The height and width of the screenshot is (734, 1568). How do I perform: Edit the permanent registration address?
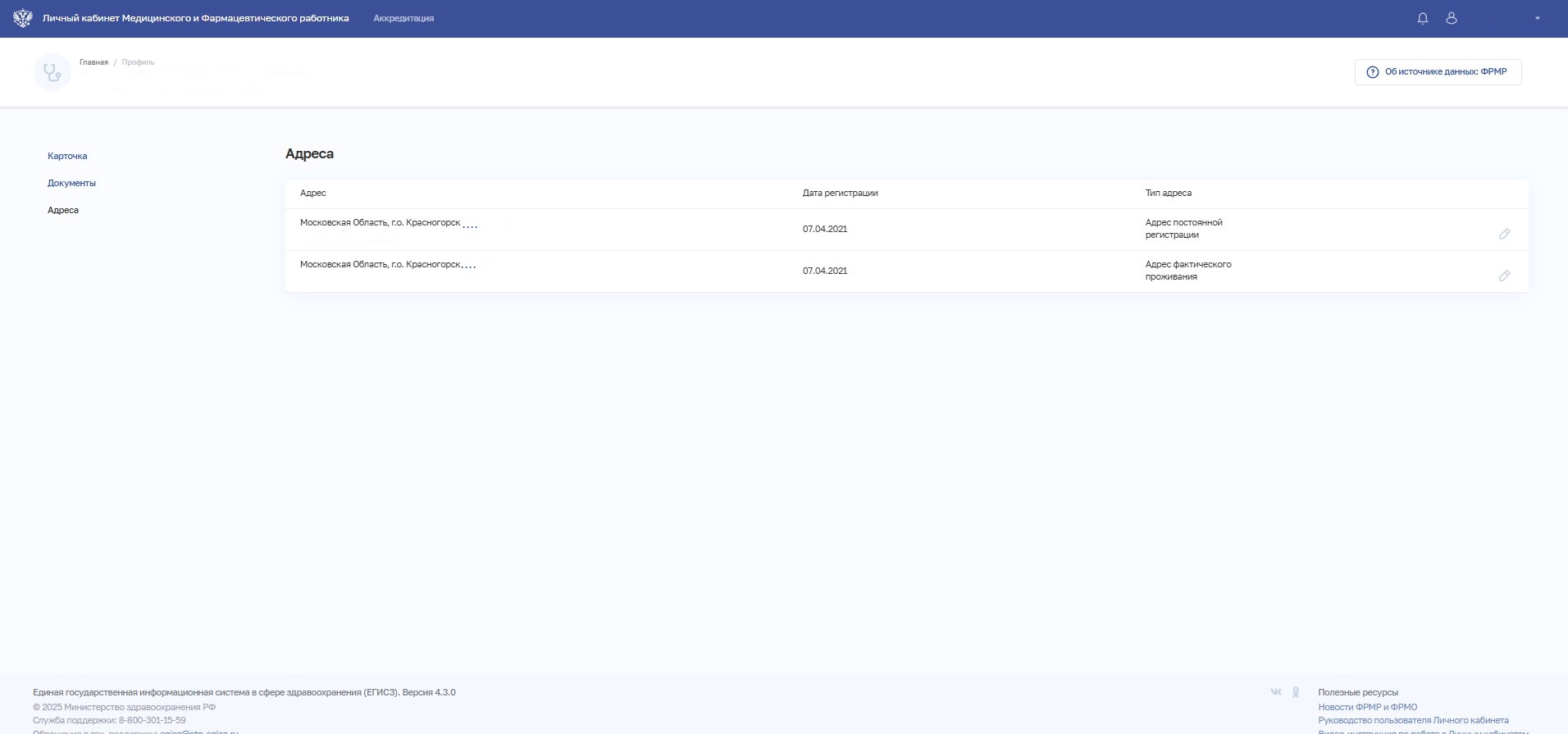pos(1504,234)
